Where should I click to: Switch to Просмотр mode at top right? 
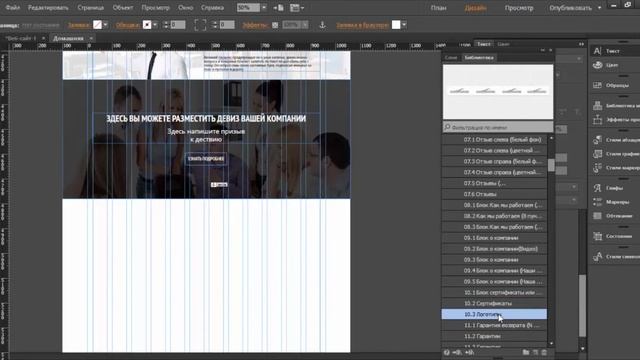[x=519, y=8]
